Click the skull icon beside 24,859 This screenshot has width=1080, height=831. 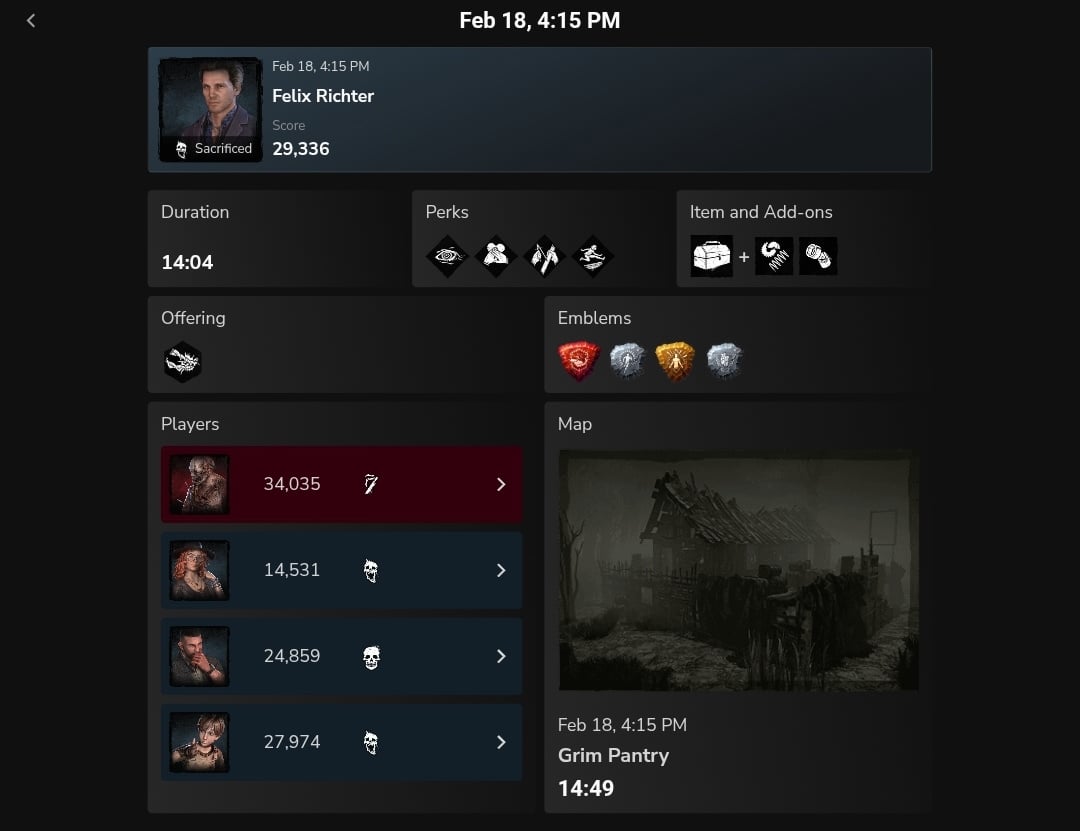click(x=371, y=657)
